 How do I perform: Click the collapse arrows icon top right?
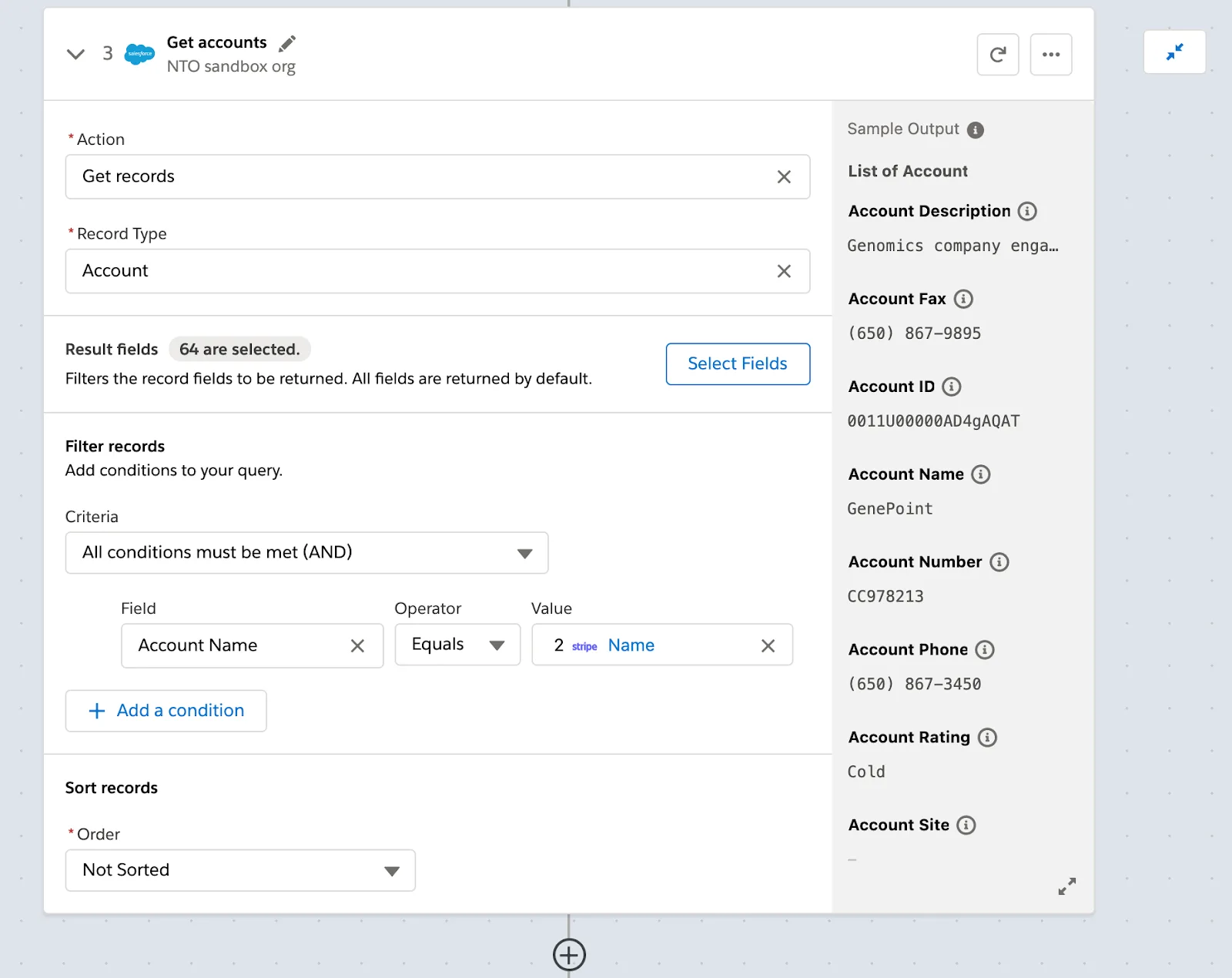tap(1174, 52)
